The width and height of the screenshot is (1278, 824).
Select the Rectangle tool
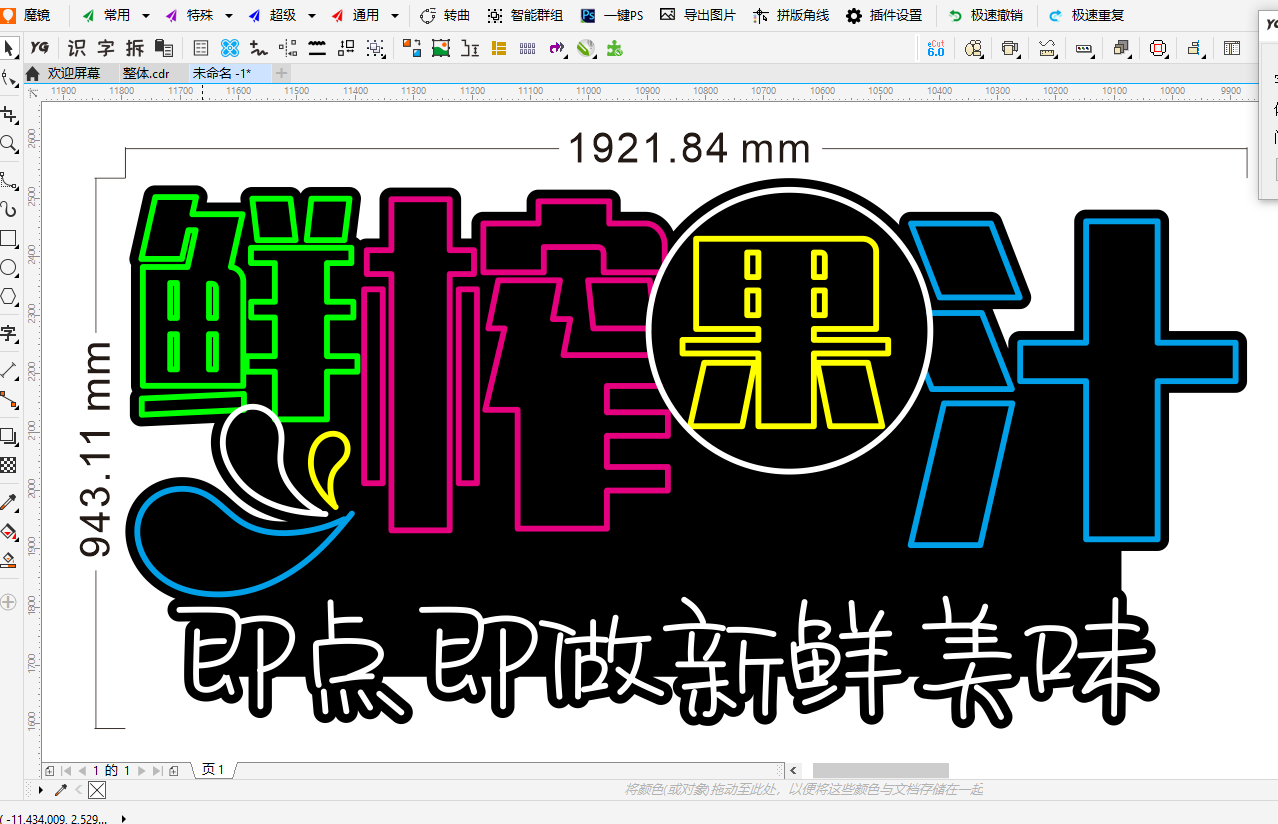pos(9,238)
